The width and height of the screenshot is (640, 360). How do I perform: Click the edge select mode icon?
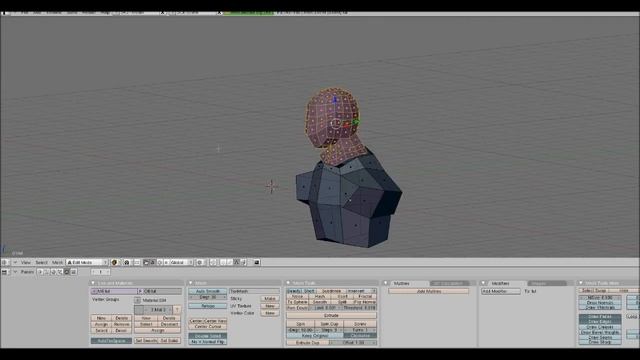coord(229,262)
